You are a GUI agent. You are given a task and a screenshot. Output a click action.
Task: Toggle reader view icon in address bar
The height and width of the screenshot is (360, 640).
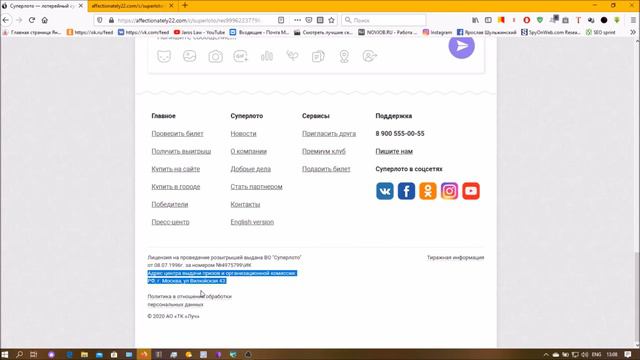point(281,20)
